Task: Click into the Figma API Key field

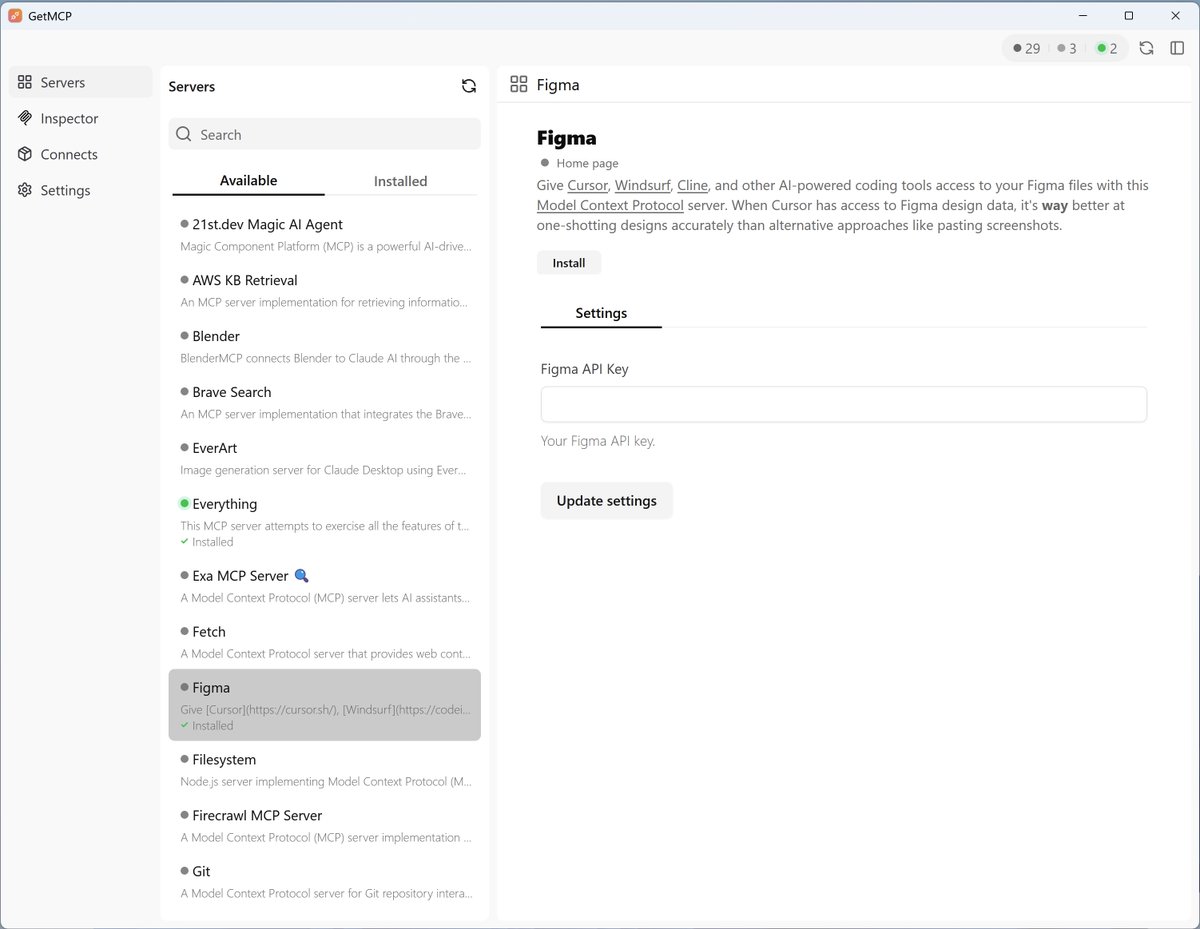Action: 844,404
